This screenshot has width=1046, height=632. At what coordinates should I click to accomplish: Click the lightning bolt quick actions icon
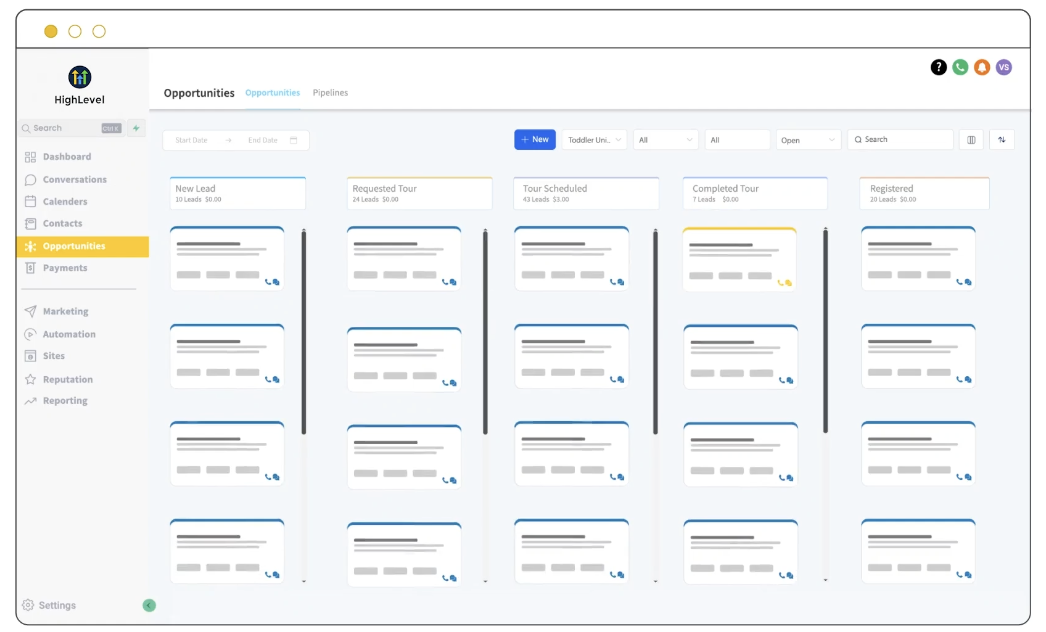136,128
